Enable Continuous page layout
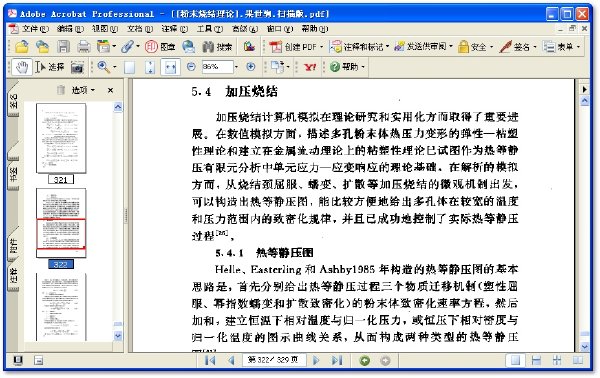The width and height of the screenshot is (600, 378). (536, 360)
